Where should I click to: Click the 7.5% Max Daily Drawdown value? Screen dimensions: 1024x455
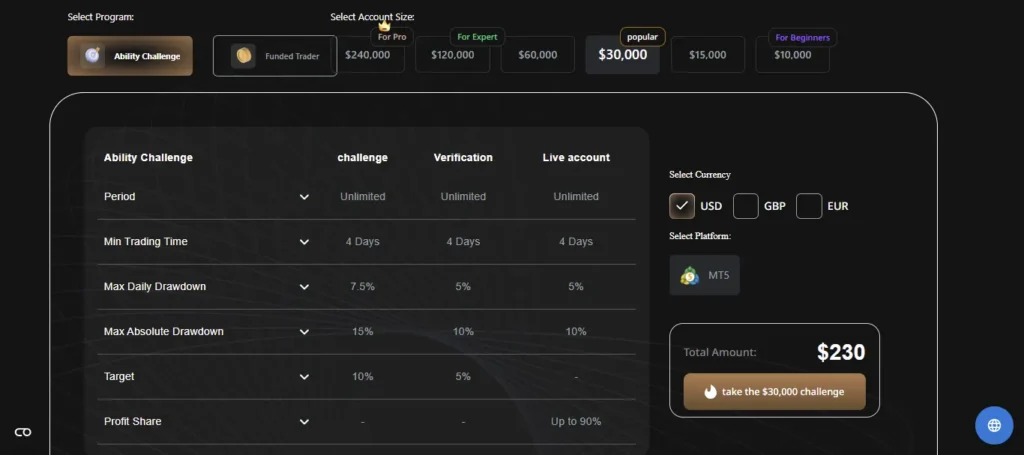(x=362, y=287)
